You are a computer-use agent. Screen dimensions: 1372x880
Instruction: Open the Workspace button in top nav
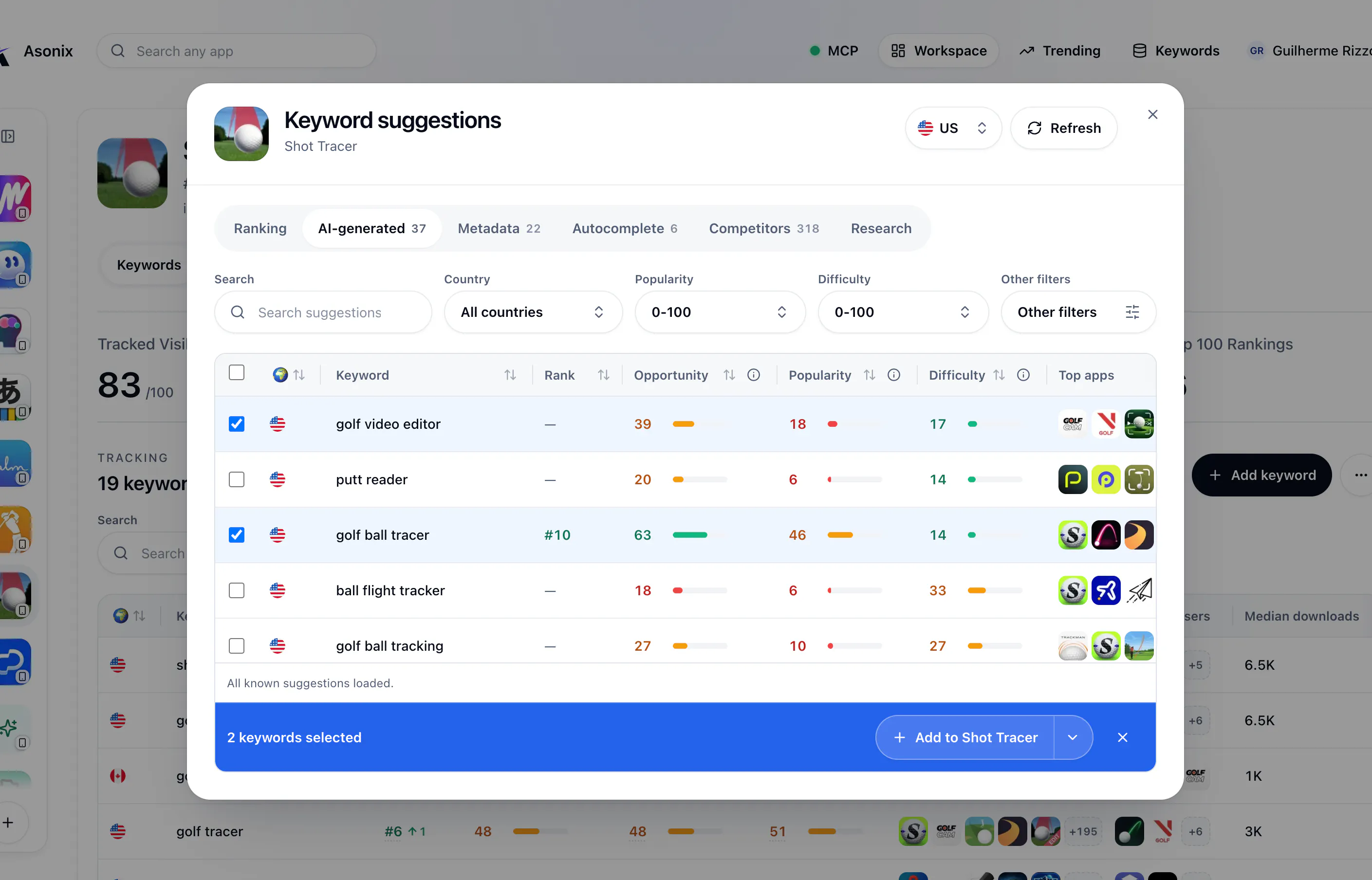[938, 51]
